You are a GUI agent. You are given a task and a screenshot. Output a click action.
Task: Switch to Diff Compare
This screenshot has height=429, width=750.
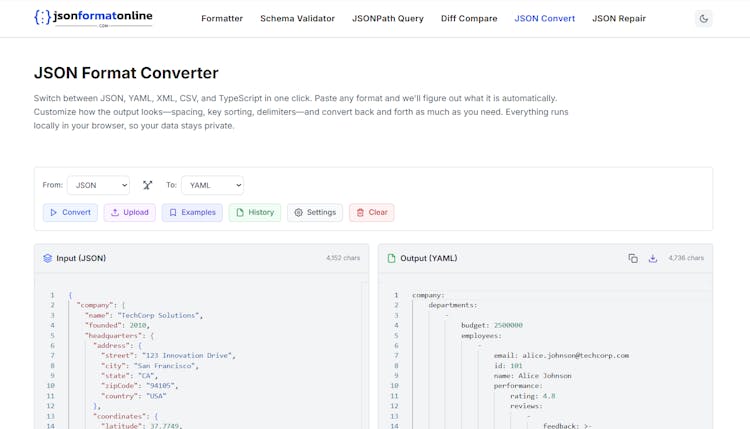pyautogui.click(x=469, y=19)
